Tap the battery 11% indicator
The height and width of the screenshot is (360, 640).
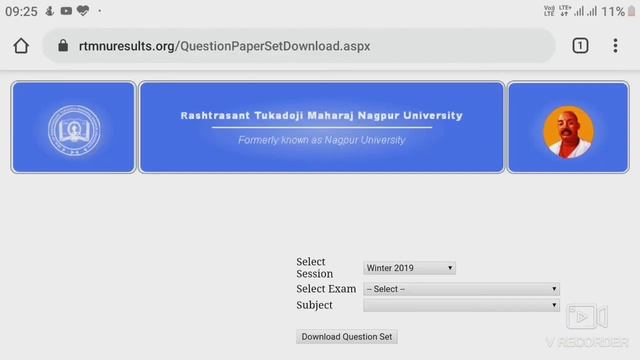click(618, 11)
